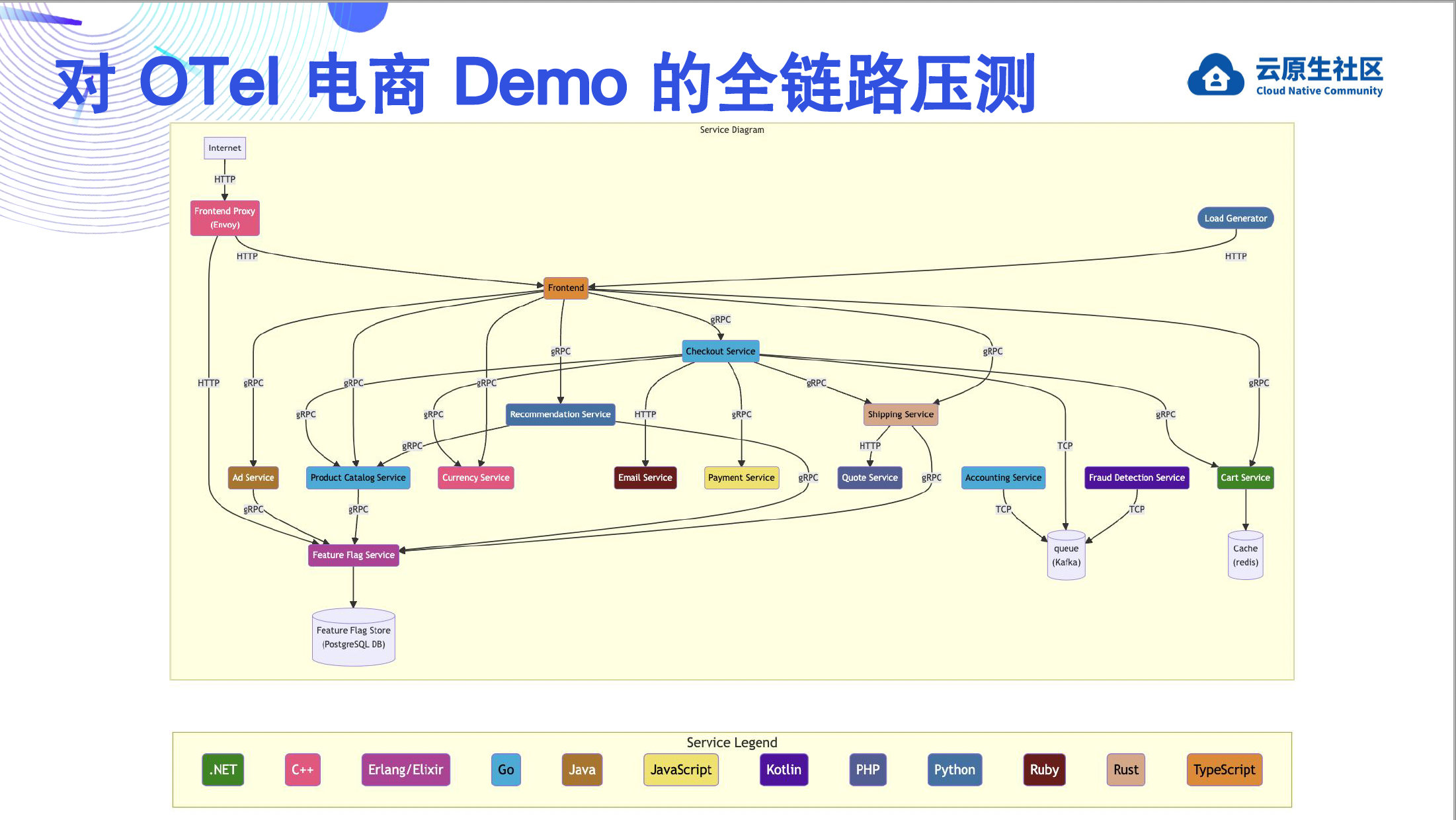Select the Load Generator node
Viewport: 1456px width, 820px height.
pyautogui.click(x=1237, y=218)
